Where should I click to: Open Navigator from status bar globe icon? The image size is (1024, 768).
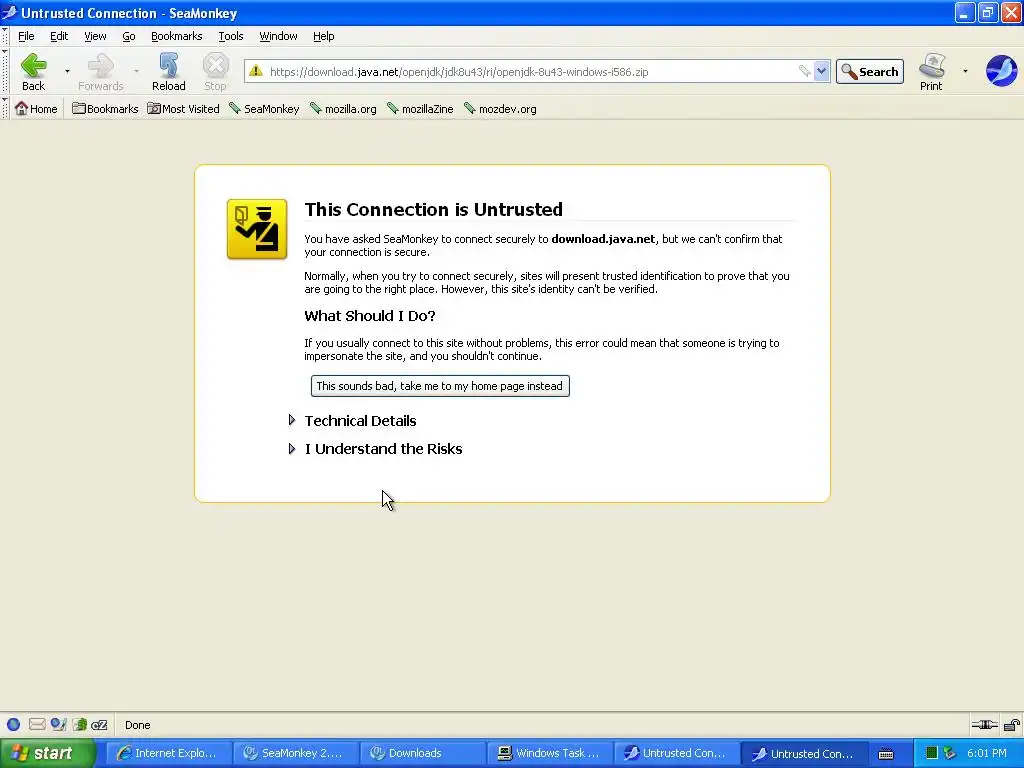[x=13, y=724]
